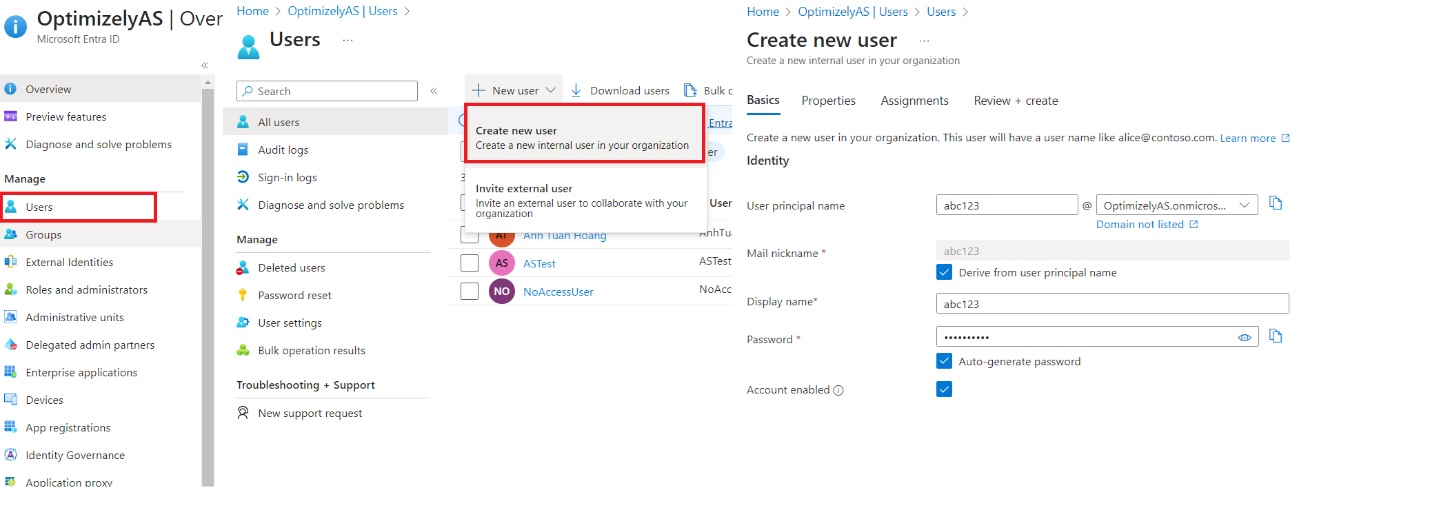Click the App registrations icon
1430x510 pixels.
11,427
